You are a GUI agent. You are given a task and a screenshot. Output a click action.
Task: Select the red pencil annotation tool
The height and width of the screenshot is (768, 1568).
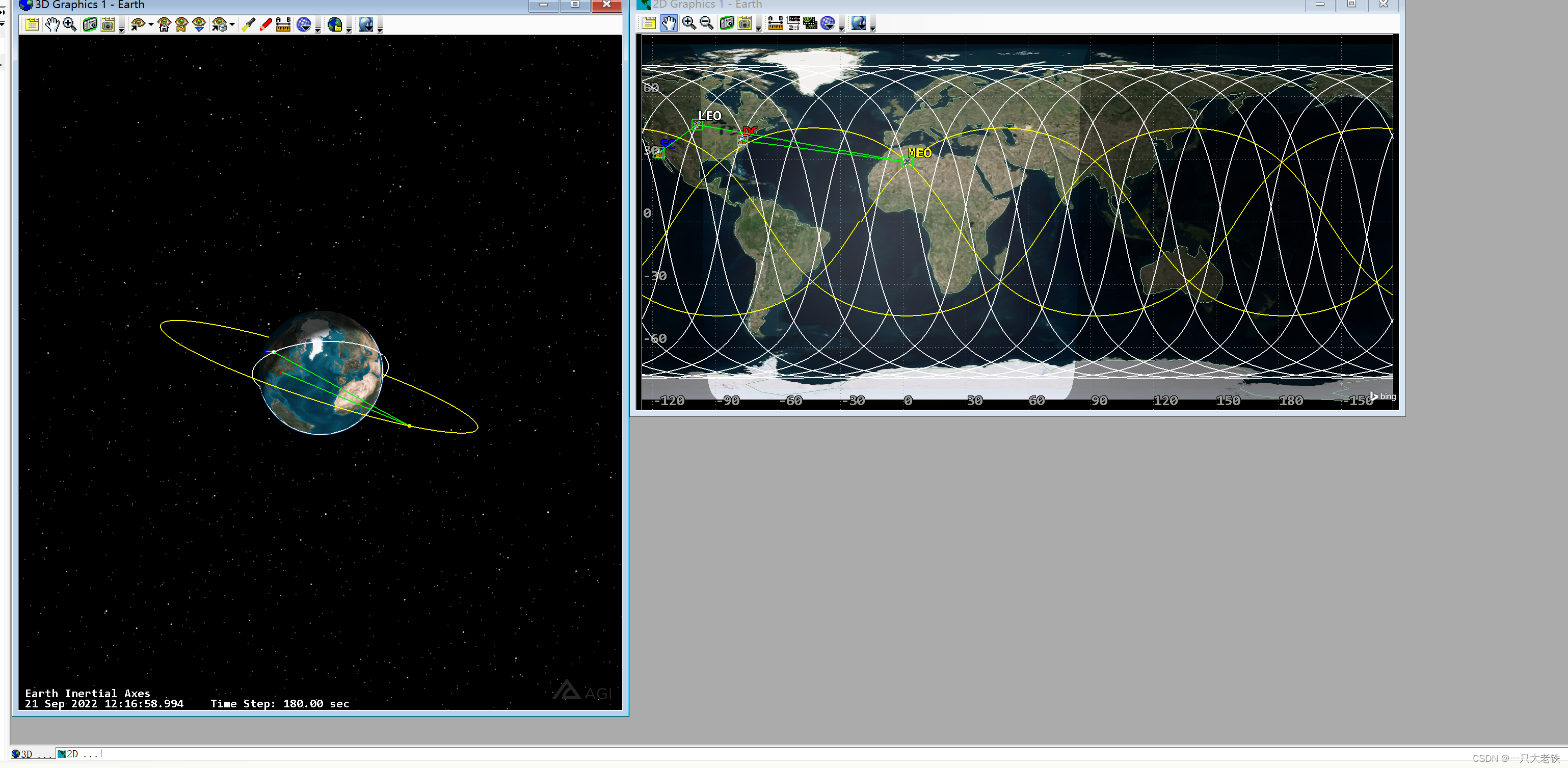click(x=265, y=24)
